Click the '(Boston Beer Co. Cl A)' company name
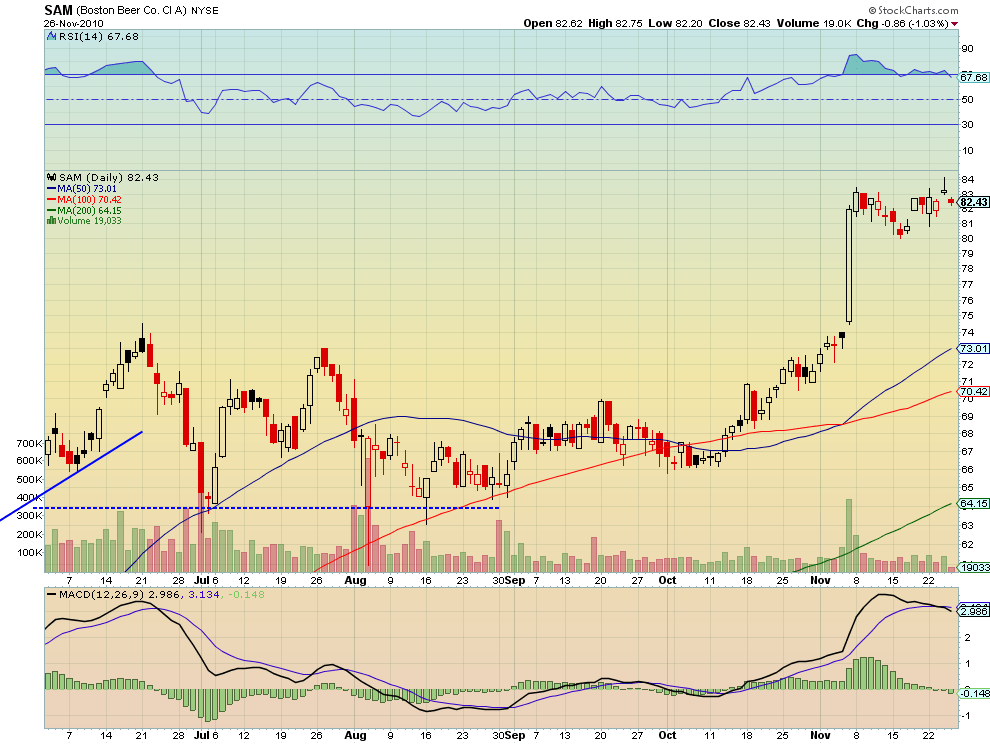The height and width of the screenshot is (744, 990). coord(131,11)
